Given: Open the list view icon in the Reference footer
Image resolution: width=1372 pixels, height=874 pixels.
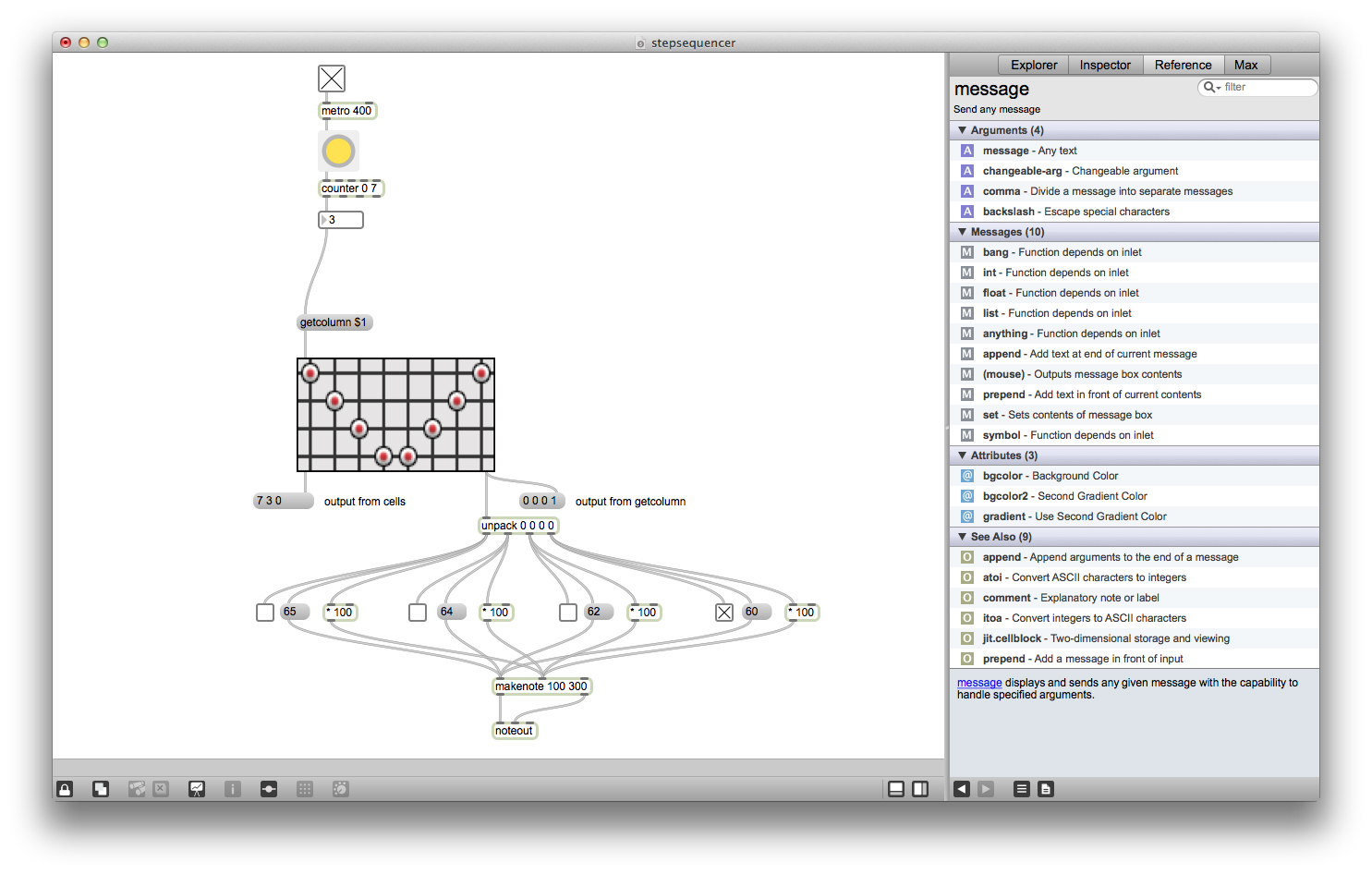Looking at the screenshot, I should click(1021, 788).
